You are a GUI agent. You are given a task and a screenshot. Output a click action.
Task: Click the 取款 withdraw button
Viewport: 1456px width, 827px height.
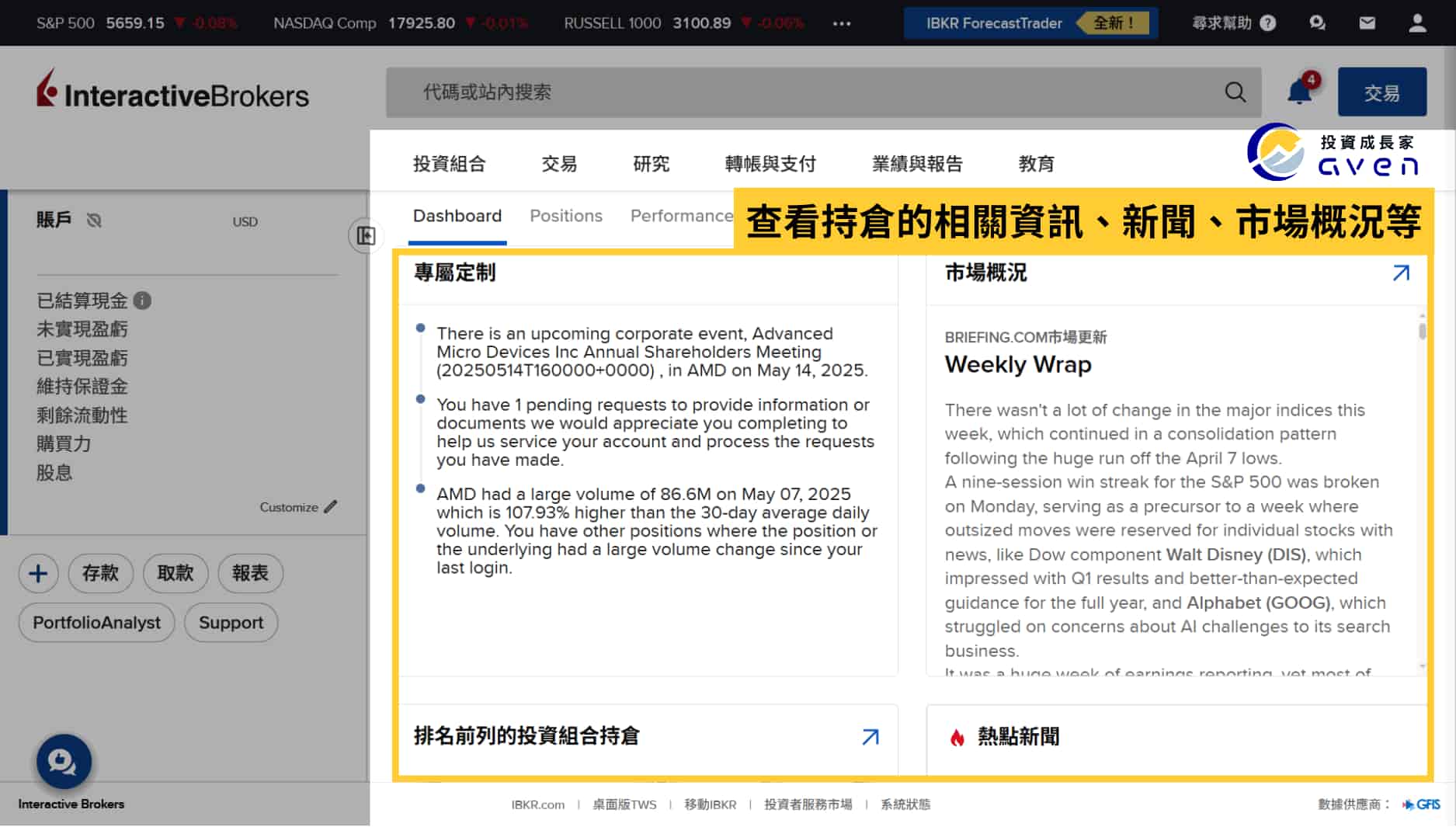(175, 574)
